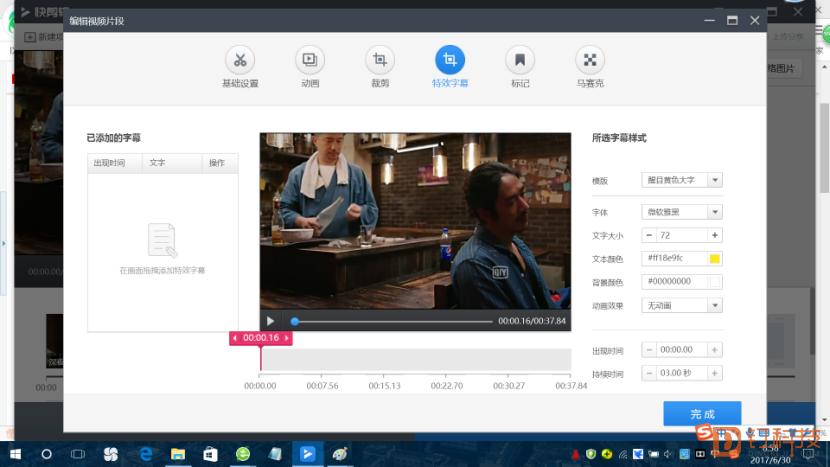Viewport: 830px width, 467px height.
Task: Click the 持续时间 field showing 03.00 秒
Action: [x=682, y=373]
